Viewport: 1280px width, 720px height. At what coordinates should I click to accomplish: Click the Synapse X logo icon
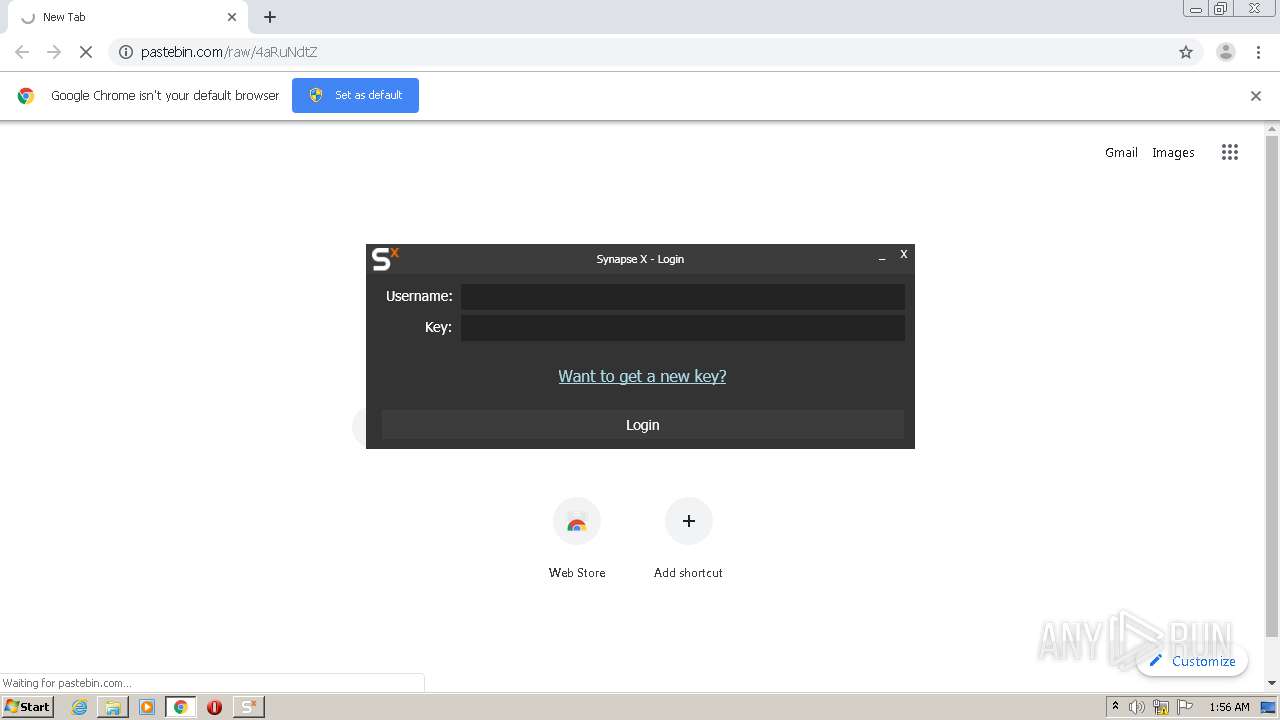pyautogui.click(x=385, y=259)
